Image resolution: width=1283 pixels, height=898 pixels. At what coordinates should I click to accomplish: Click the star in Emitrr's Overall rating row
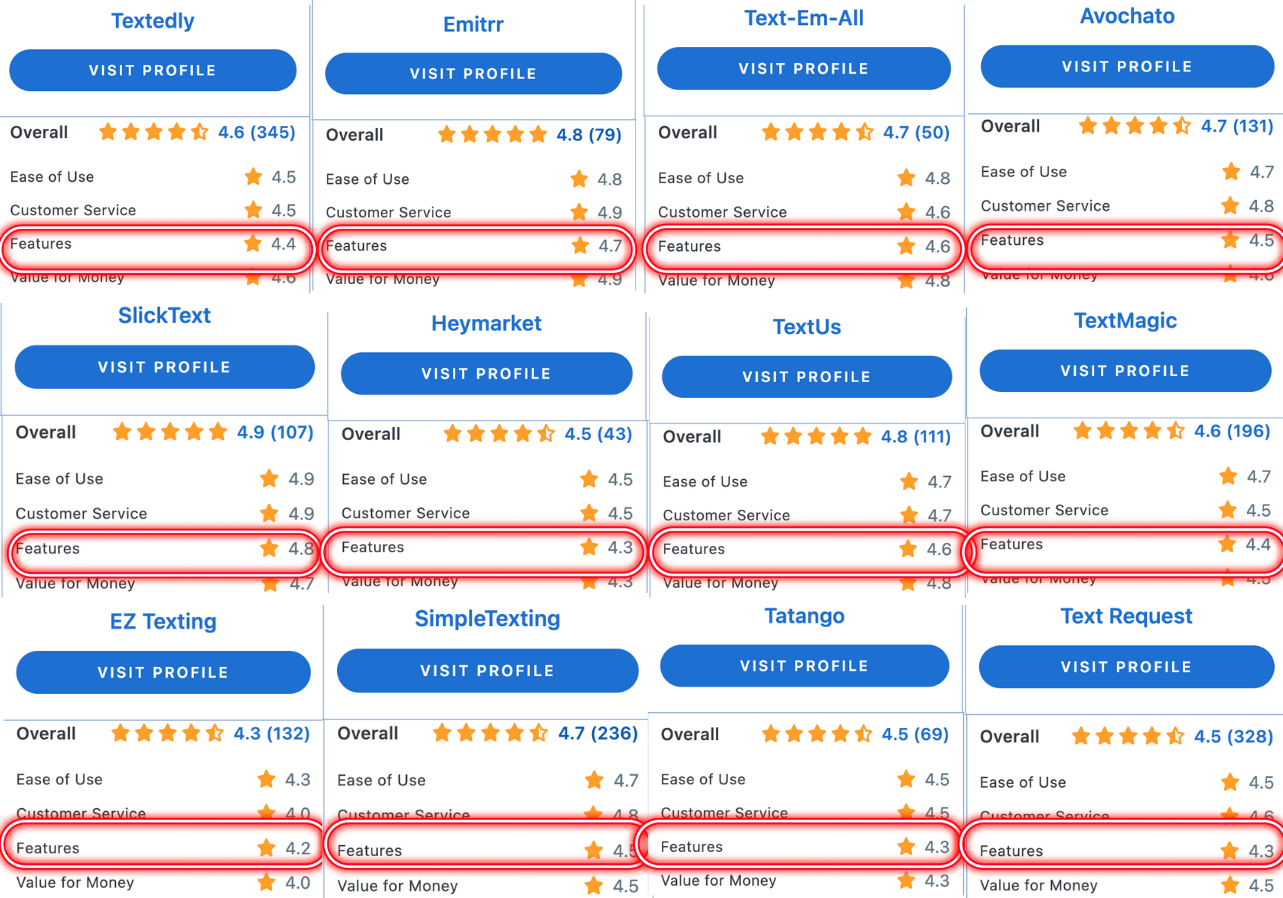(490, 134)
